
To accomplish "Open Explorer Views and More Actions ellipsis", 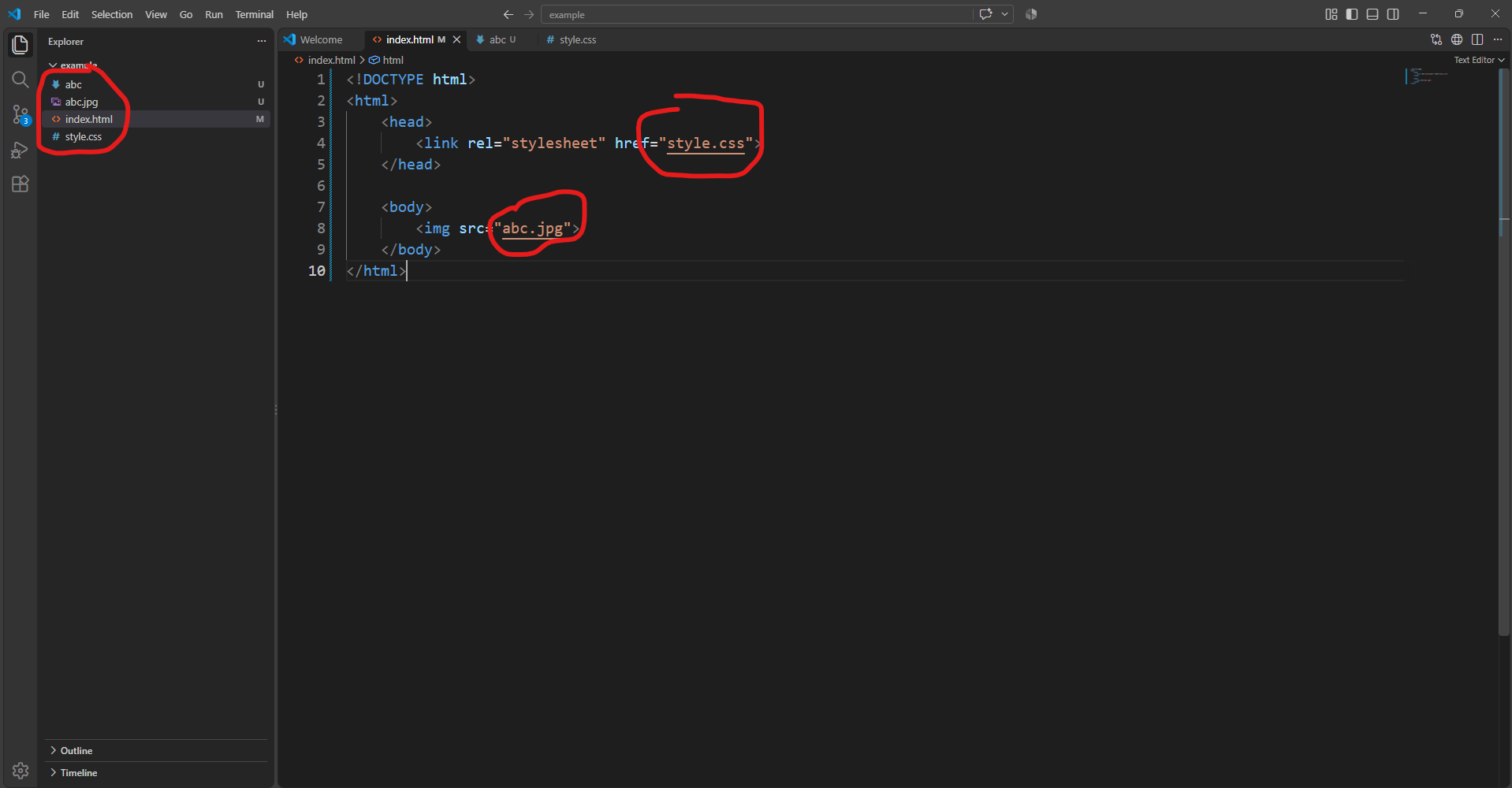I will point(262,41).
